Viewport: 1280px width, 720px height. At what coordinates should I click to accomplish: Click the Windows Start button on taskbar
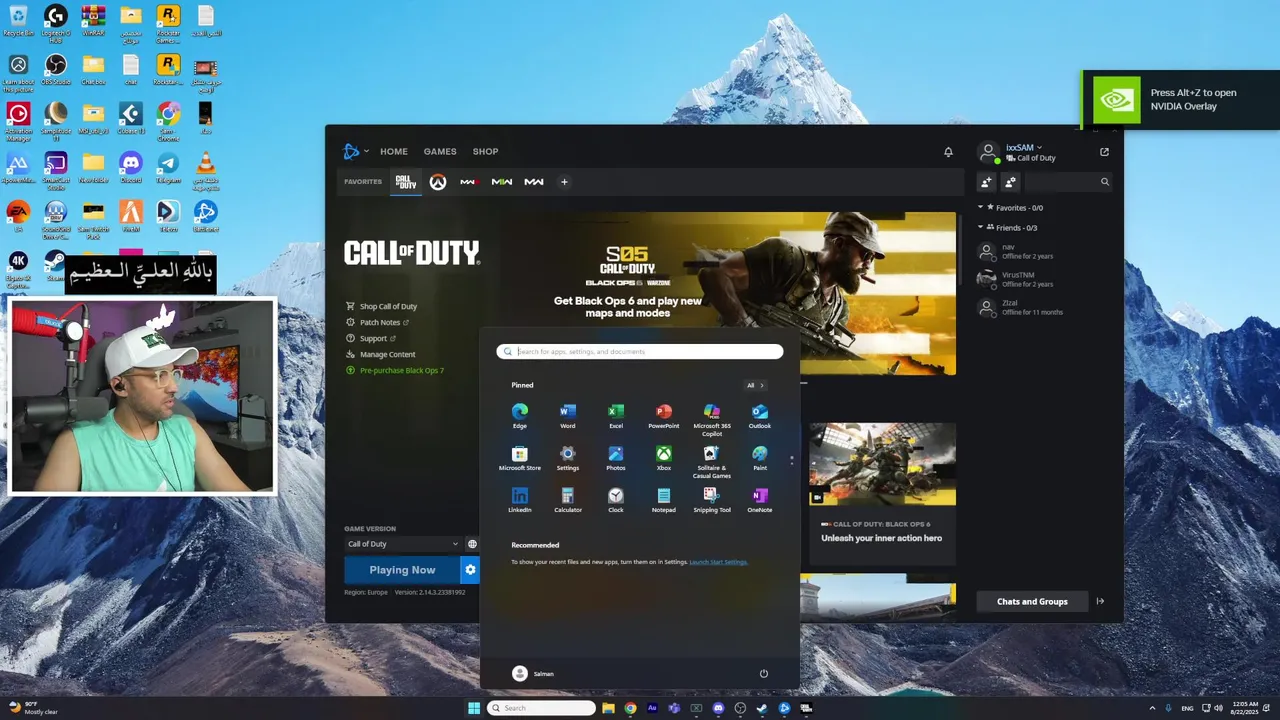pos(473,708)
